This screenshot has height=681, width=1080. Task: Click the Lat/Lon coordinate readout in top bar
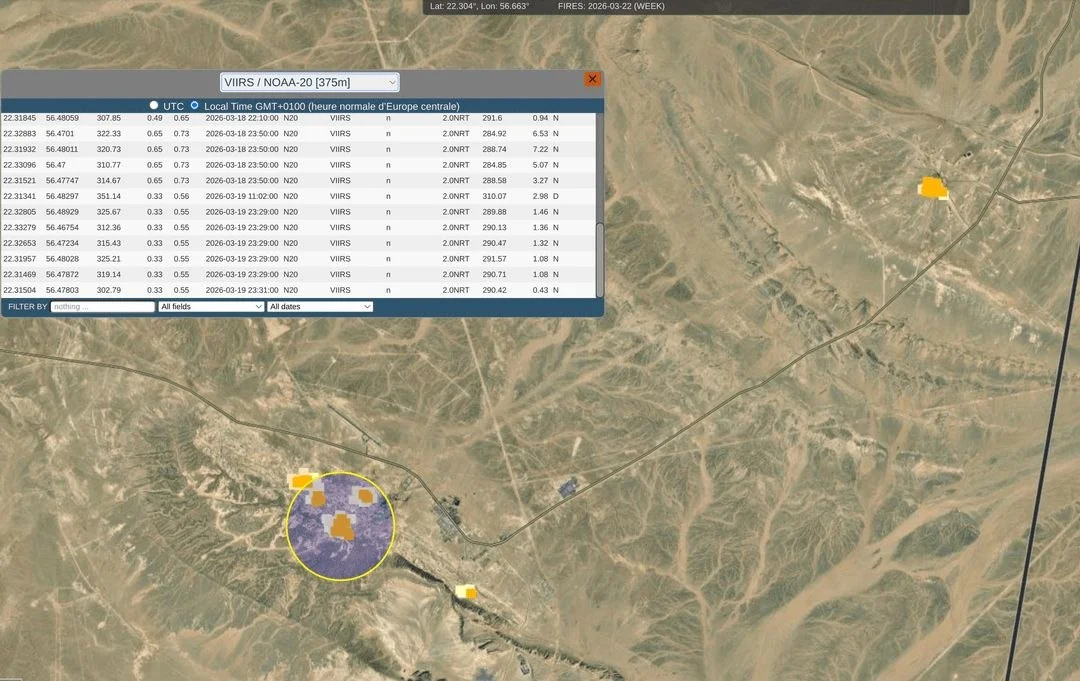(479, 6)
